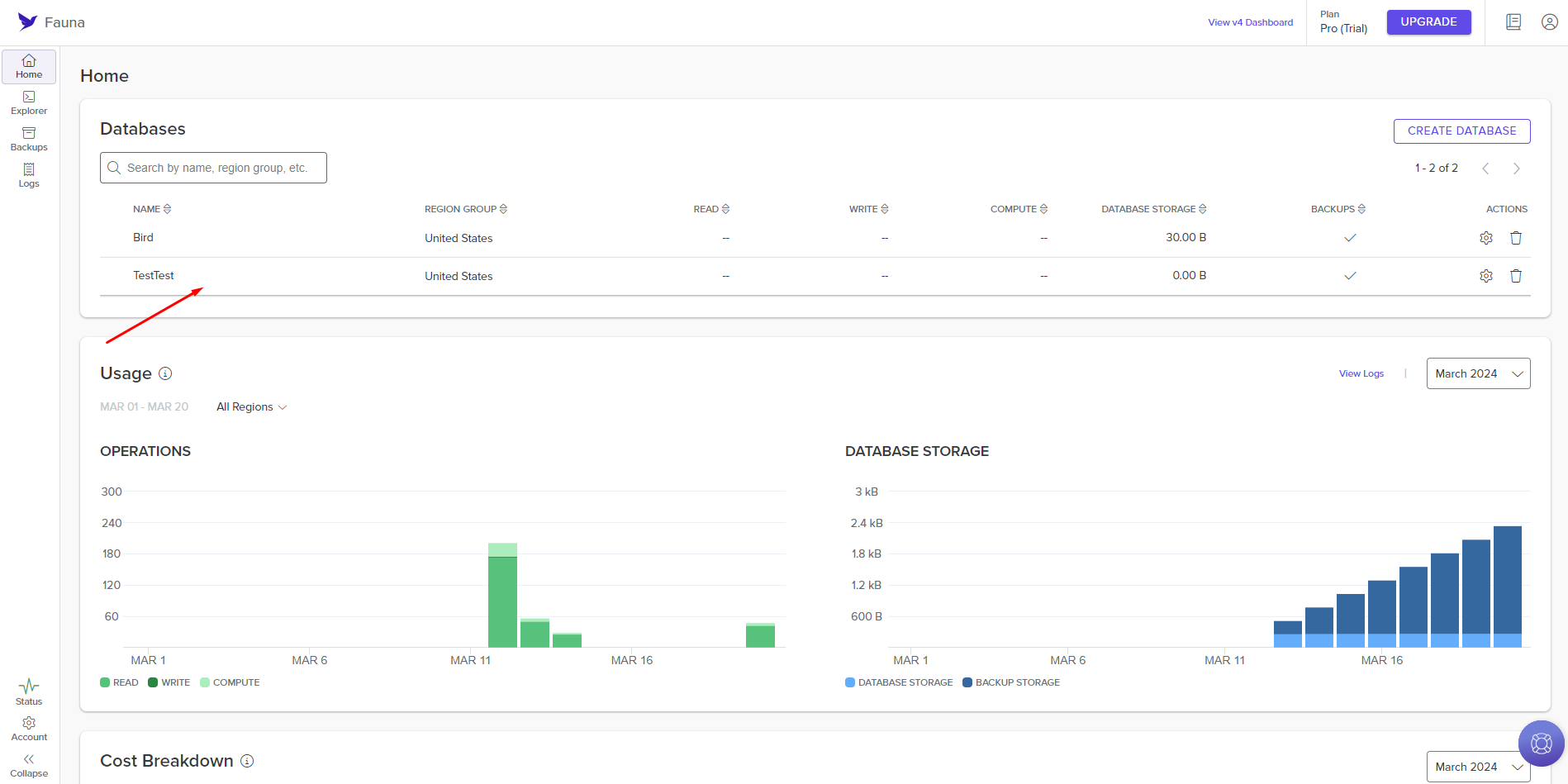Open the March 2024 dropdown for Usage
Viewport: 1568px width, 784px height.
pyautogui.click(x=1478, y=373)
